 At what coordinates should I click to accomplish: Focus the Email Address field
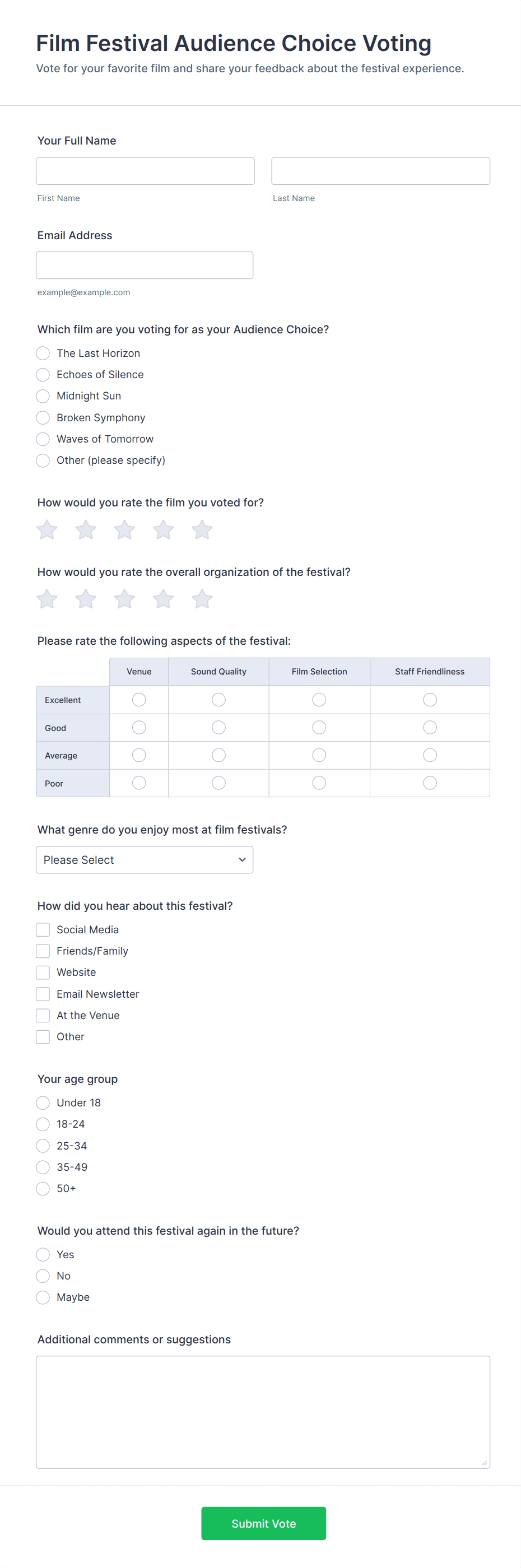(x=144, y=266)
